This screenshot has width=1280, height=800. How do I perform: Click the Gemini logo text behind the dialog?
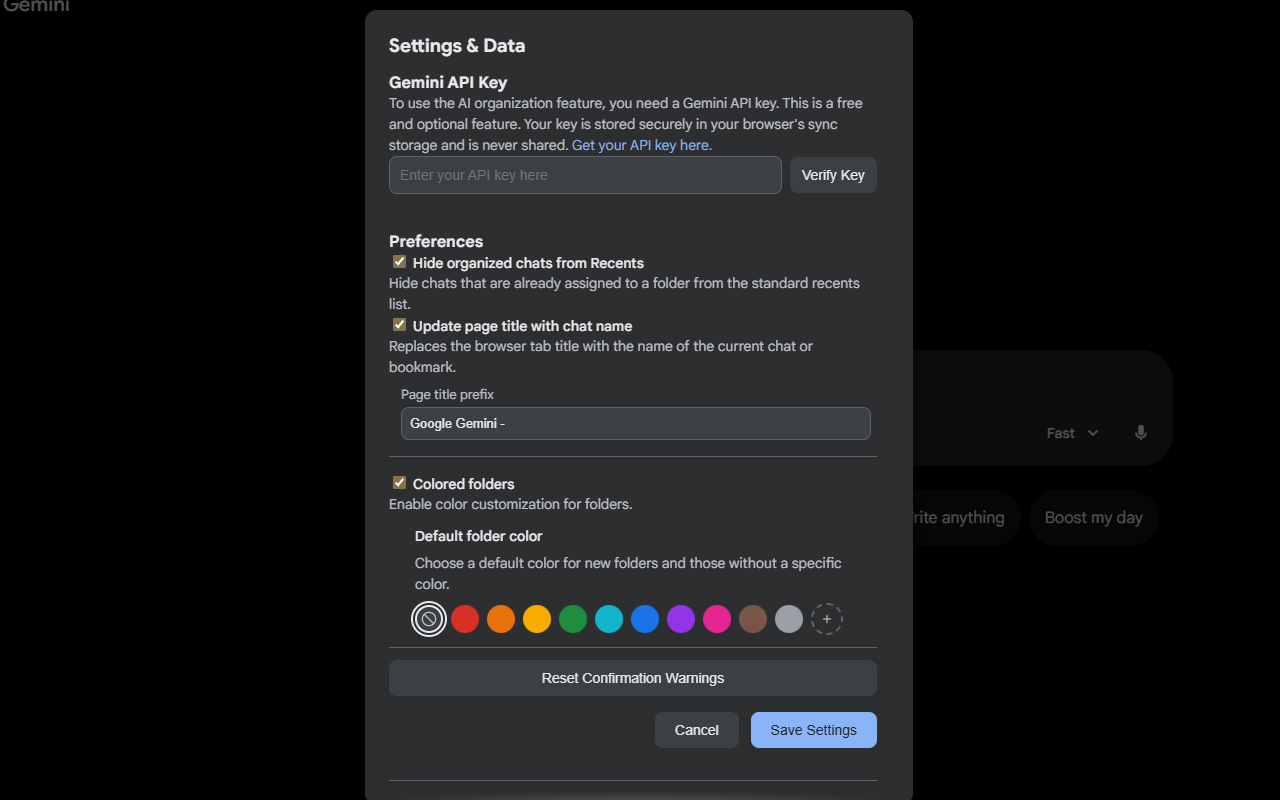(x=36, y=5)
